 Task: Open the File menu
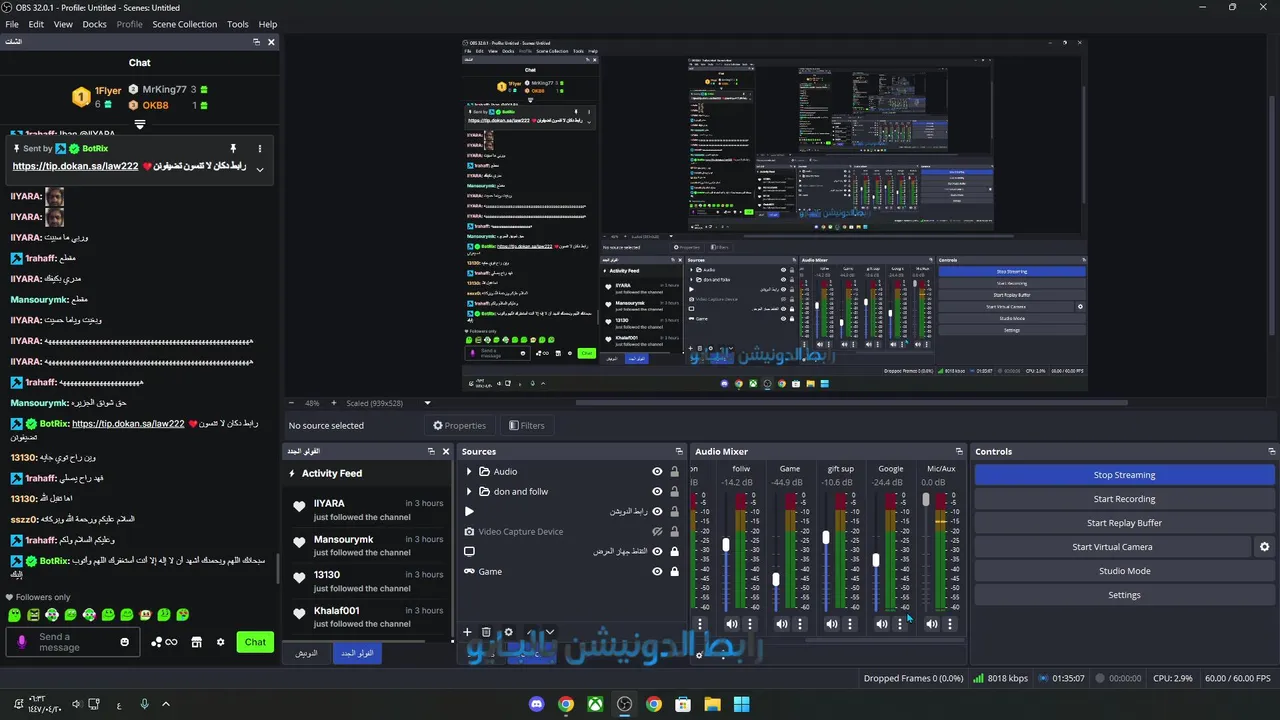12,24
